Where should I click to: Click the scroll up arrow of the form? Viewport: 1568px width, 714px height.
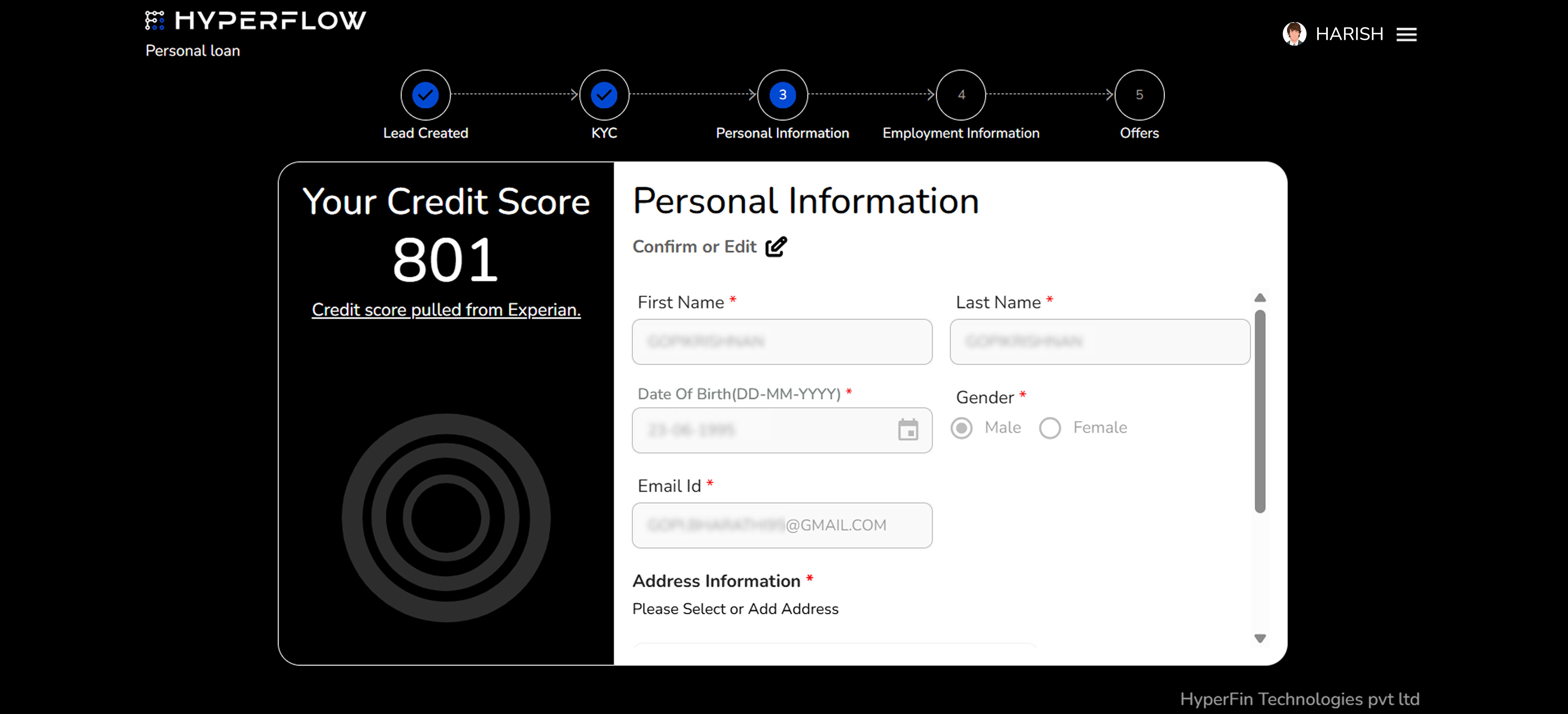click(x=1260, y=298)
